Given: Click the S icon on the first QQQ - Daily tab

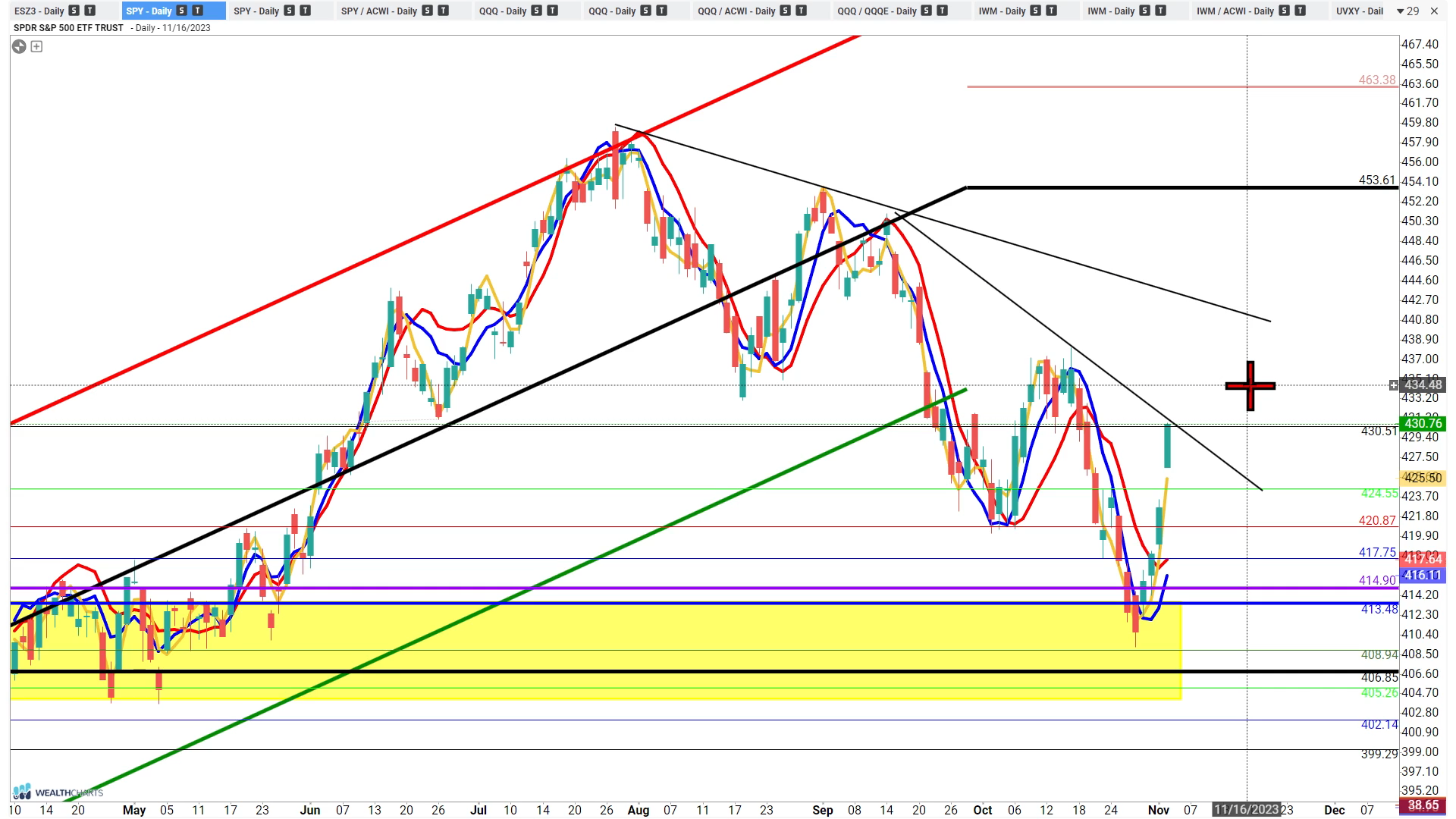Looking at the screenshot, I should [537, 11].
